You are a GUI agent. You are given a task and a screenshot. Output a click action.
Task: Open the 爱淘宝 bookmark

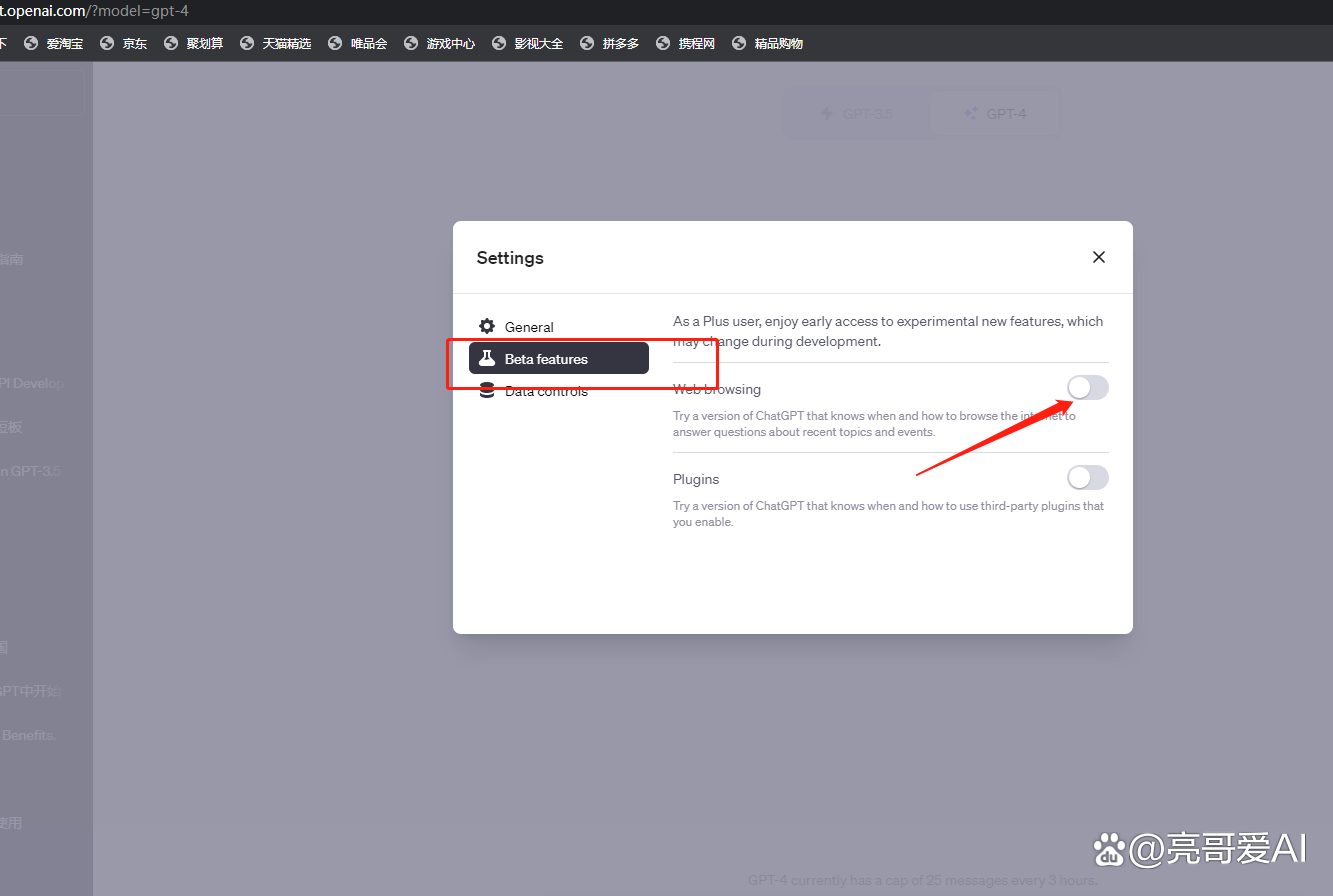pos(53,44)
